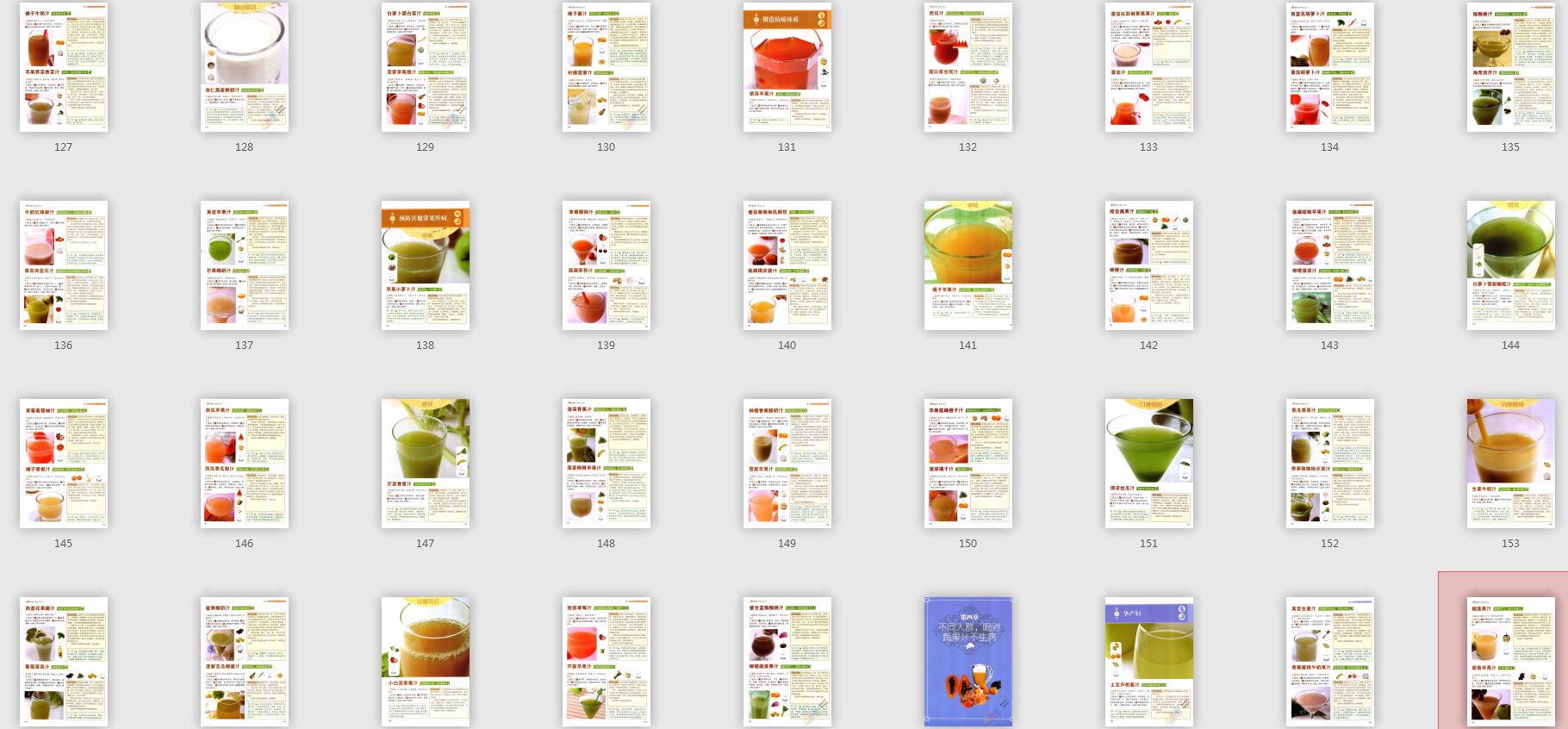The image size is (1568, 729).
Task: Click the page number label 140
Action: (787, 346)
